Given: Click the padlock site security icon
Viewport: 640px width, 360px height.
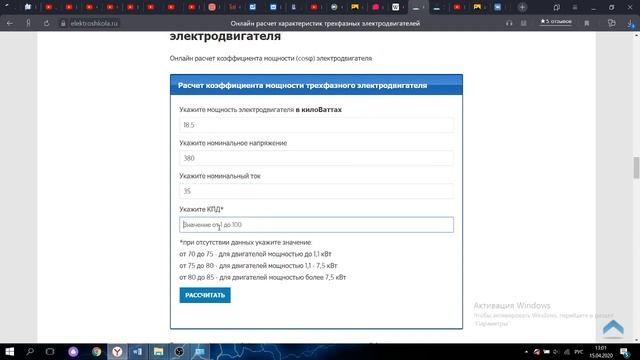Looking at the screenshot, I should point(63,23).
